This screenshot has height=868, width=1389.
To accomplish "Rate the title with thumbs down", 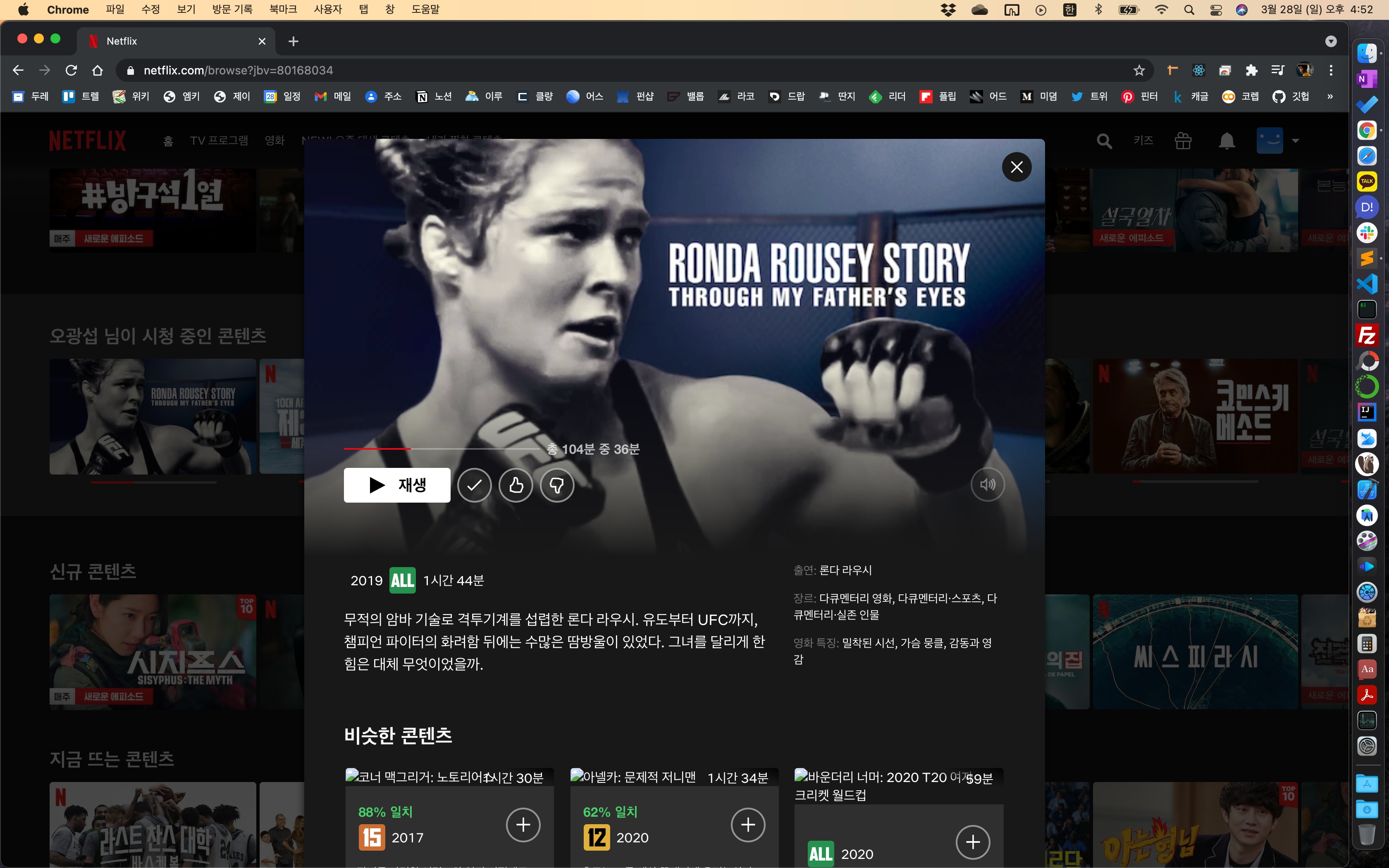I will coord(557,485).
